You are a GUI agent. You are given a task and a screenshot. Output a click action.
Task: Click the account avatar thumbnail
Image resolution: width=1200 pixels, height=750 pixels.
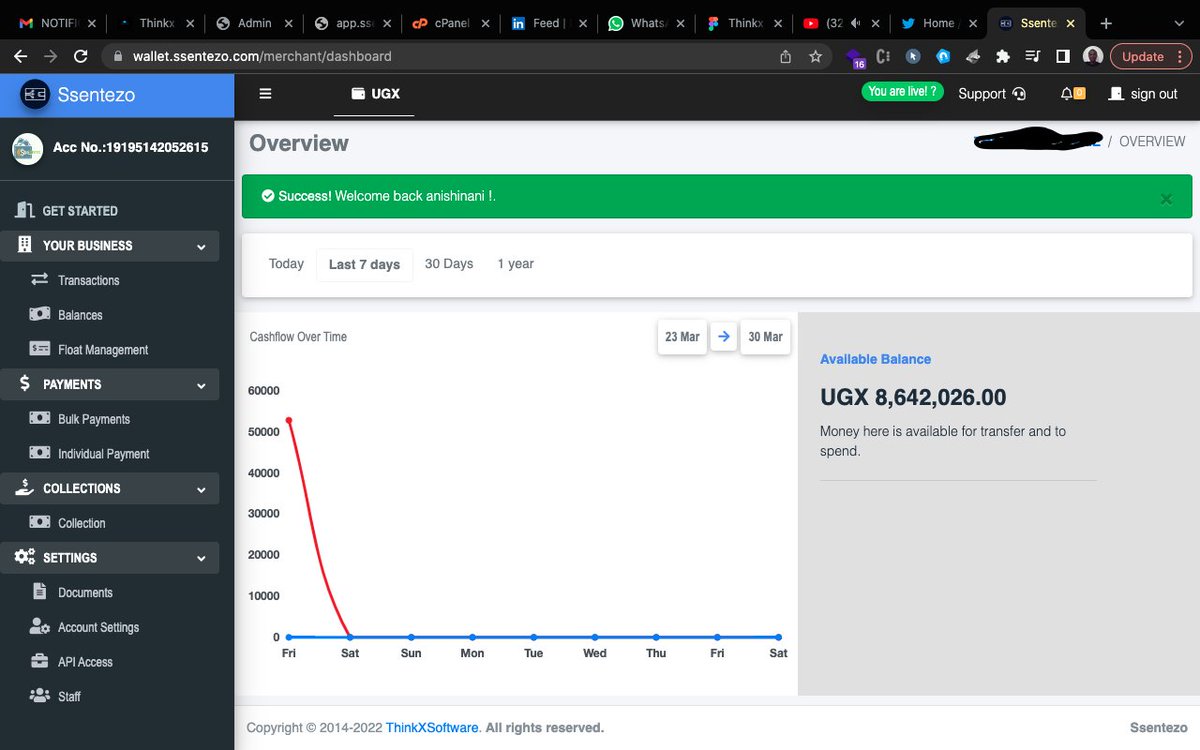click(x=27, y=148)
